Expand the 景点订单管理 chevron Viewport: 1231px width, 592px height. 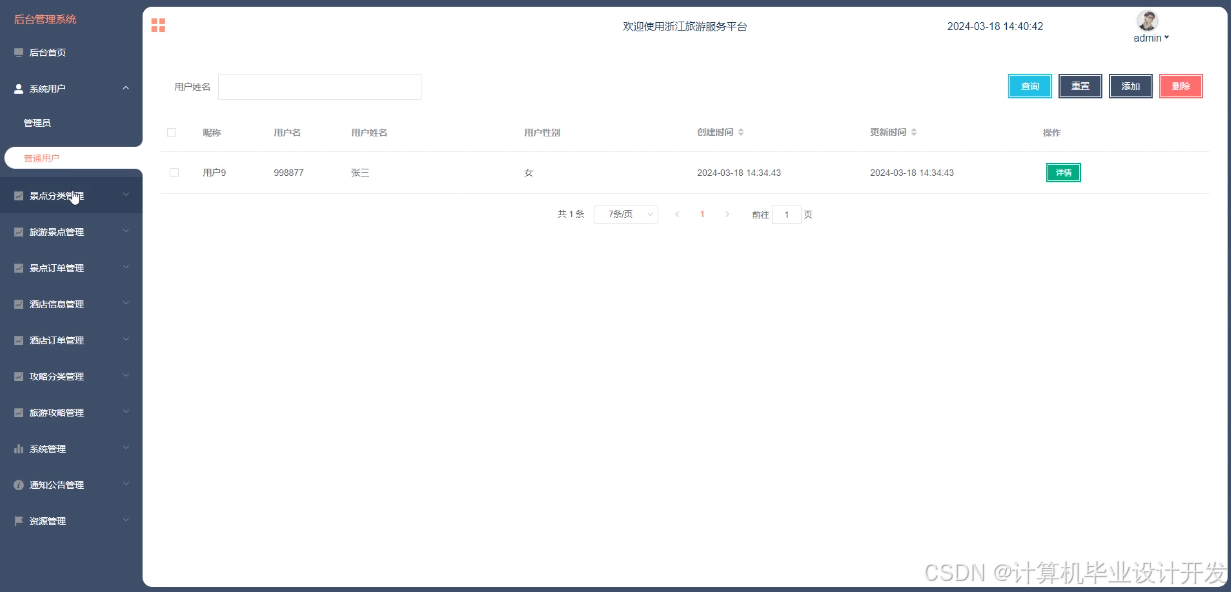(126, 267)
